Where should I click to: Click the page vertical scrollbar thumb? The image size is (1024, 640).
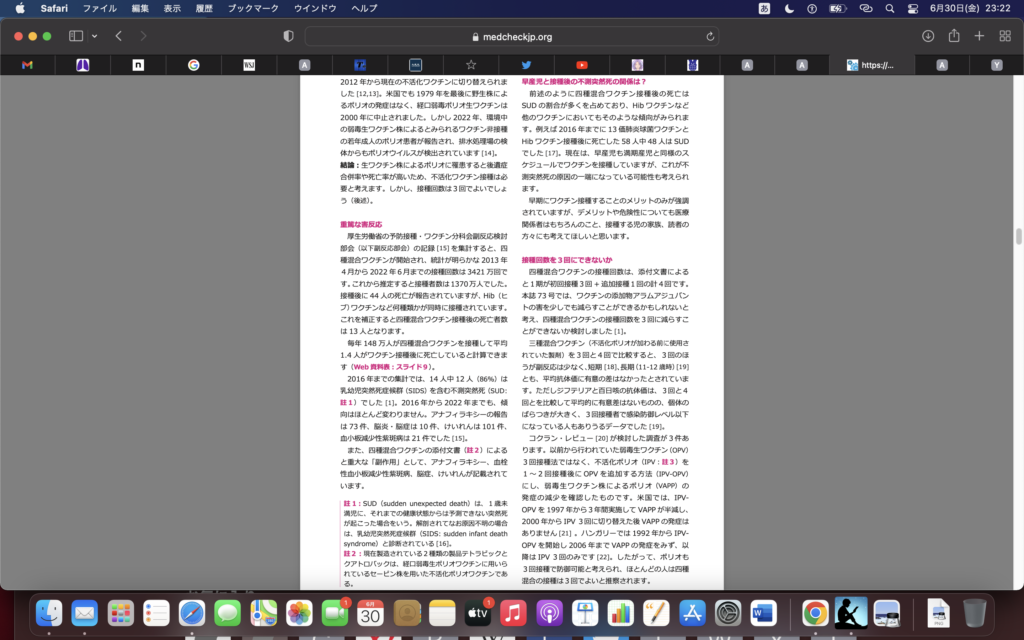point(1018,236)
